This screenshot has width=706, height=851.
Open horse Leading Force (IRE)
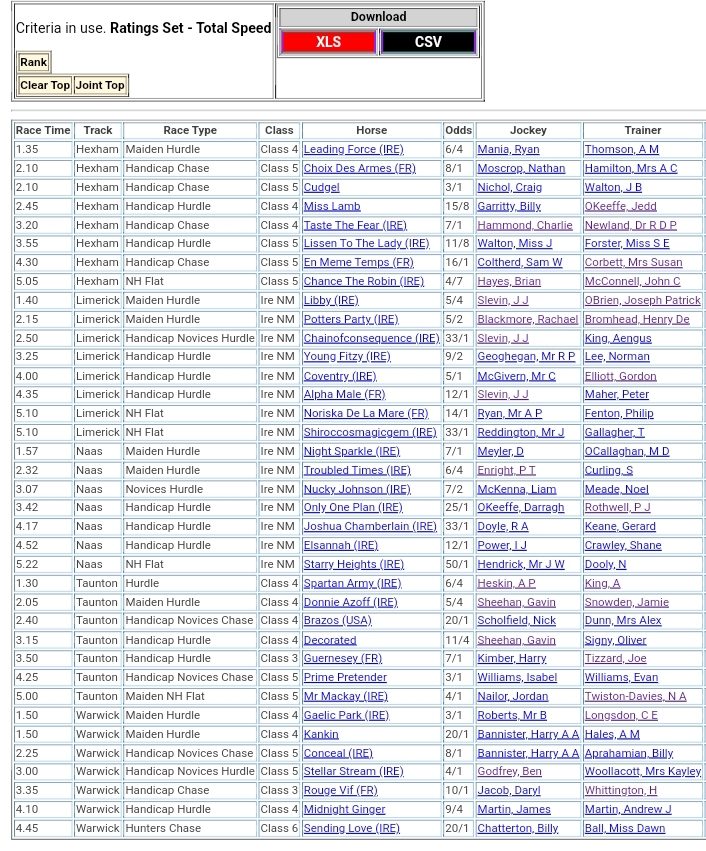353,150
